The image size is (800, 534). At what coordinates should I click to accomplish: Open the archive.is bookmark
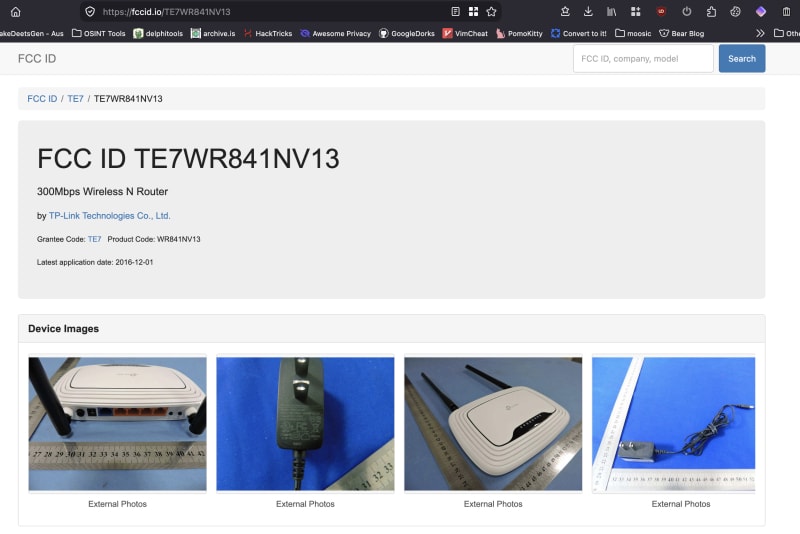point(213,33)
